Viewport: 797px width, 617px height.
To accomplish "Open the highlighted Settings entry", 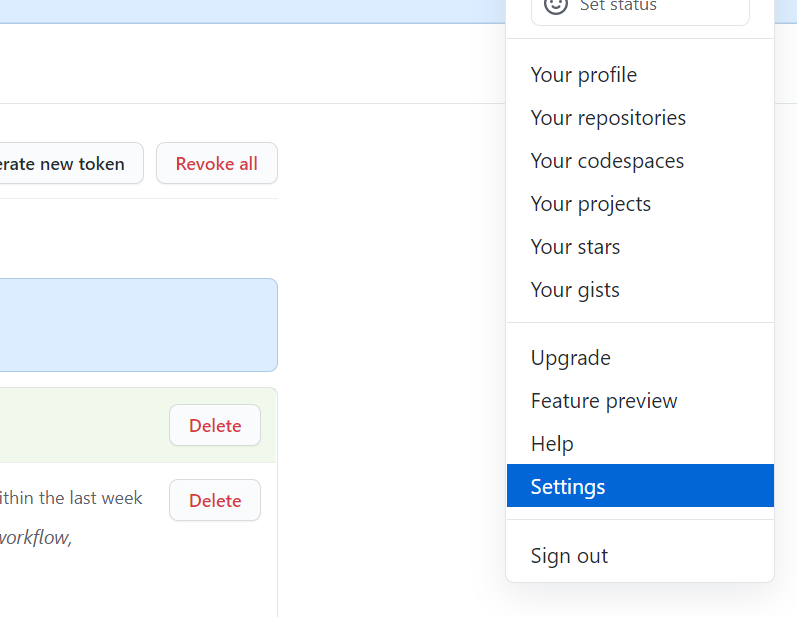I will [x=640, y=486].
